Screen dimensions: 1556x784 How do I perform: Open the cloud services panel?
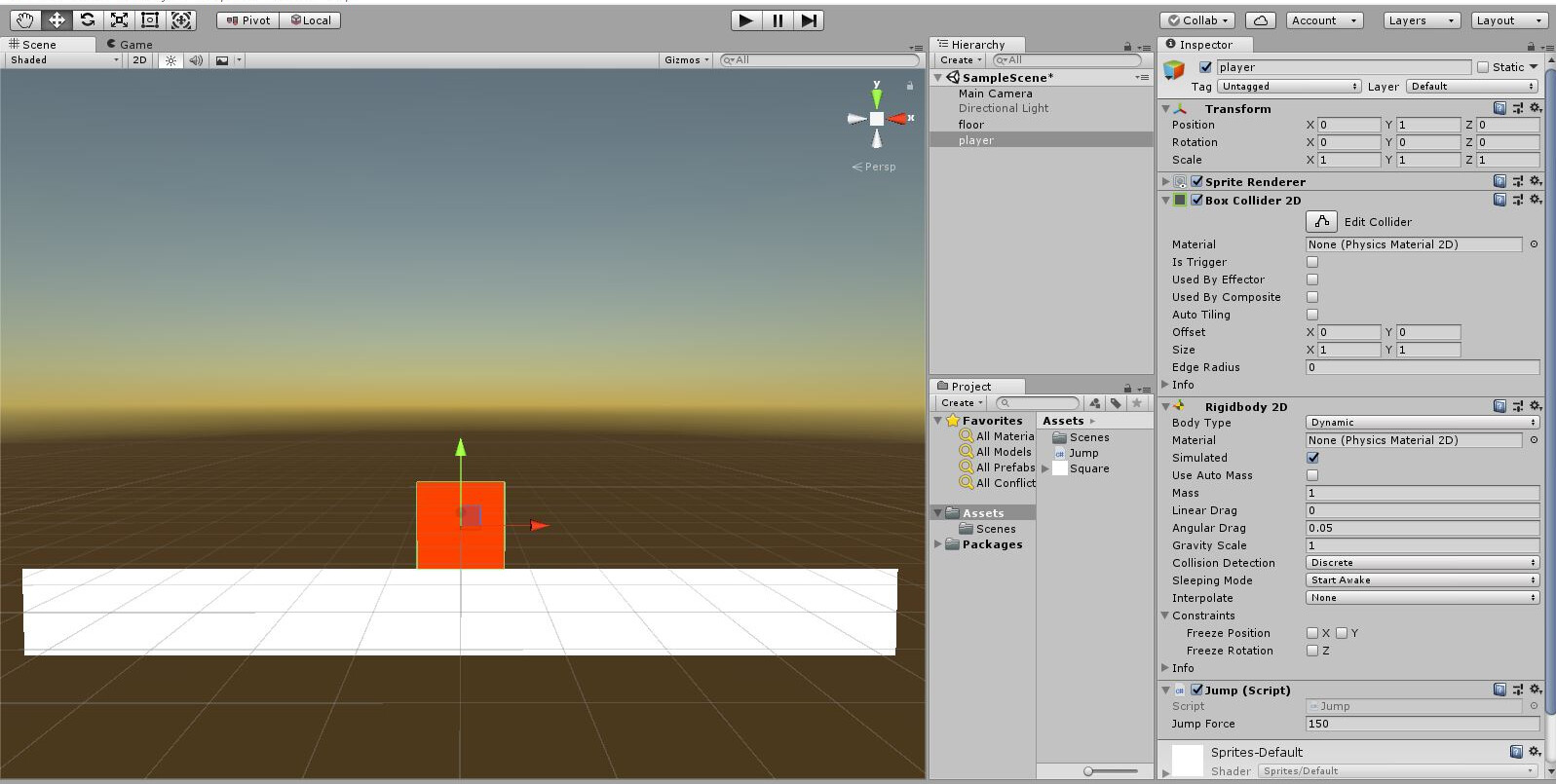pyautogui.click(x=1260, y=20)
